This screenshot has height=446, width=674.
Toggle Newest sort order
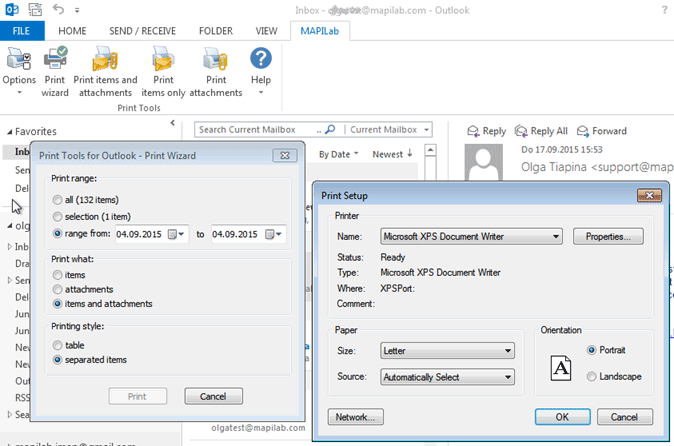pos(392,154)
